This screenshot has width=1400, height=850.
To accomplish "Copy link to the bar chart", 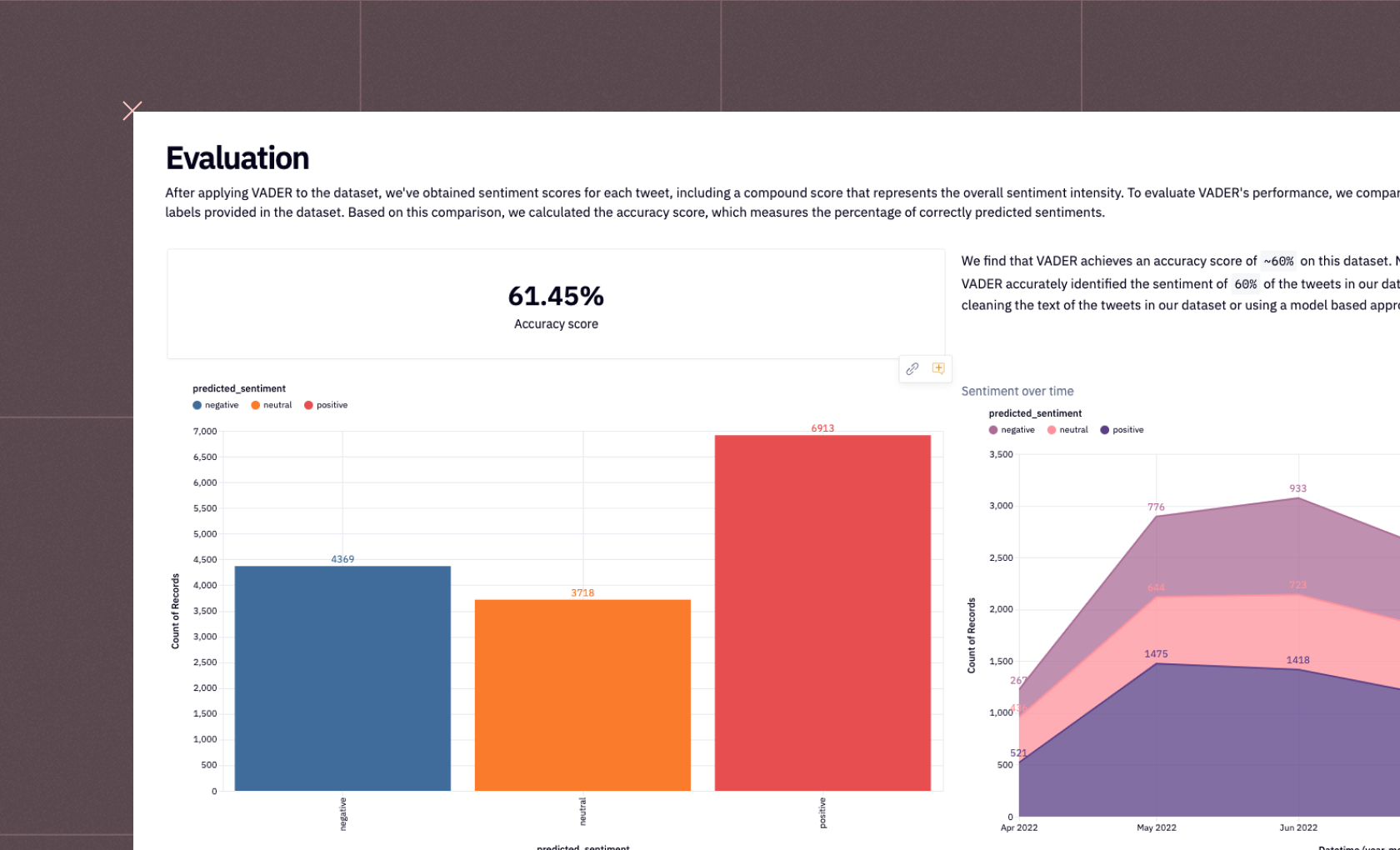I will pos(912,369).
